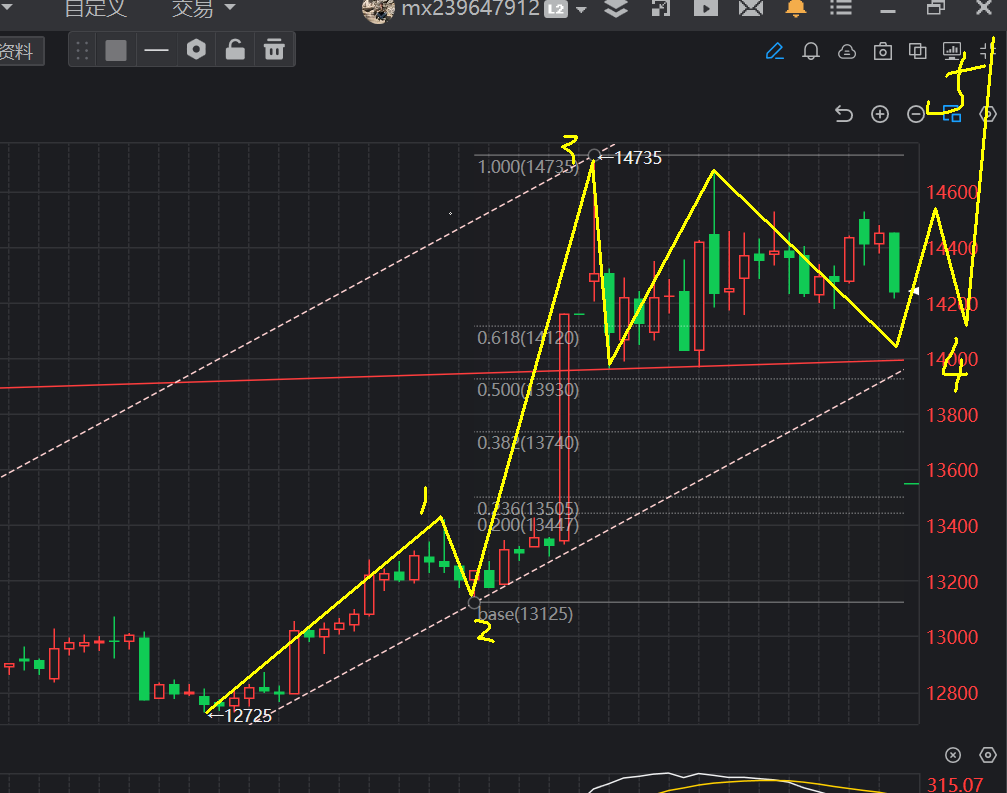Open the mail messages icon

point(750,8)
